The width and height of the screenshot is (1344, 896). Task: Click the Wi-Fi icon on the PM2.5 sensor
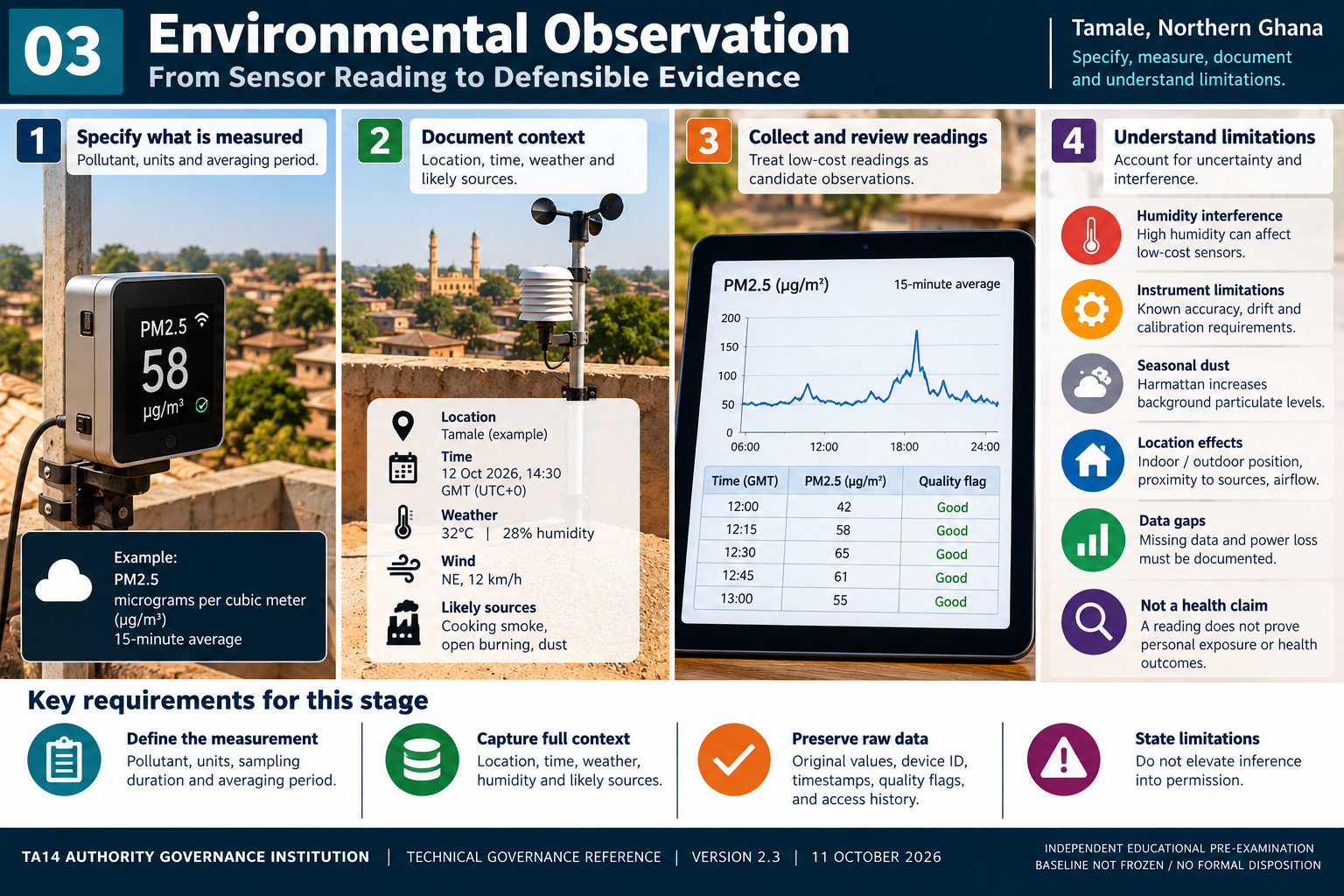[x=202, y=319]
